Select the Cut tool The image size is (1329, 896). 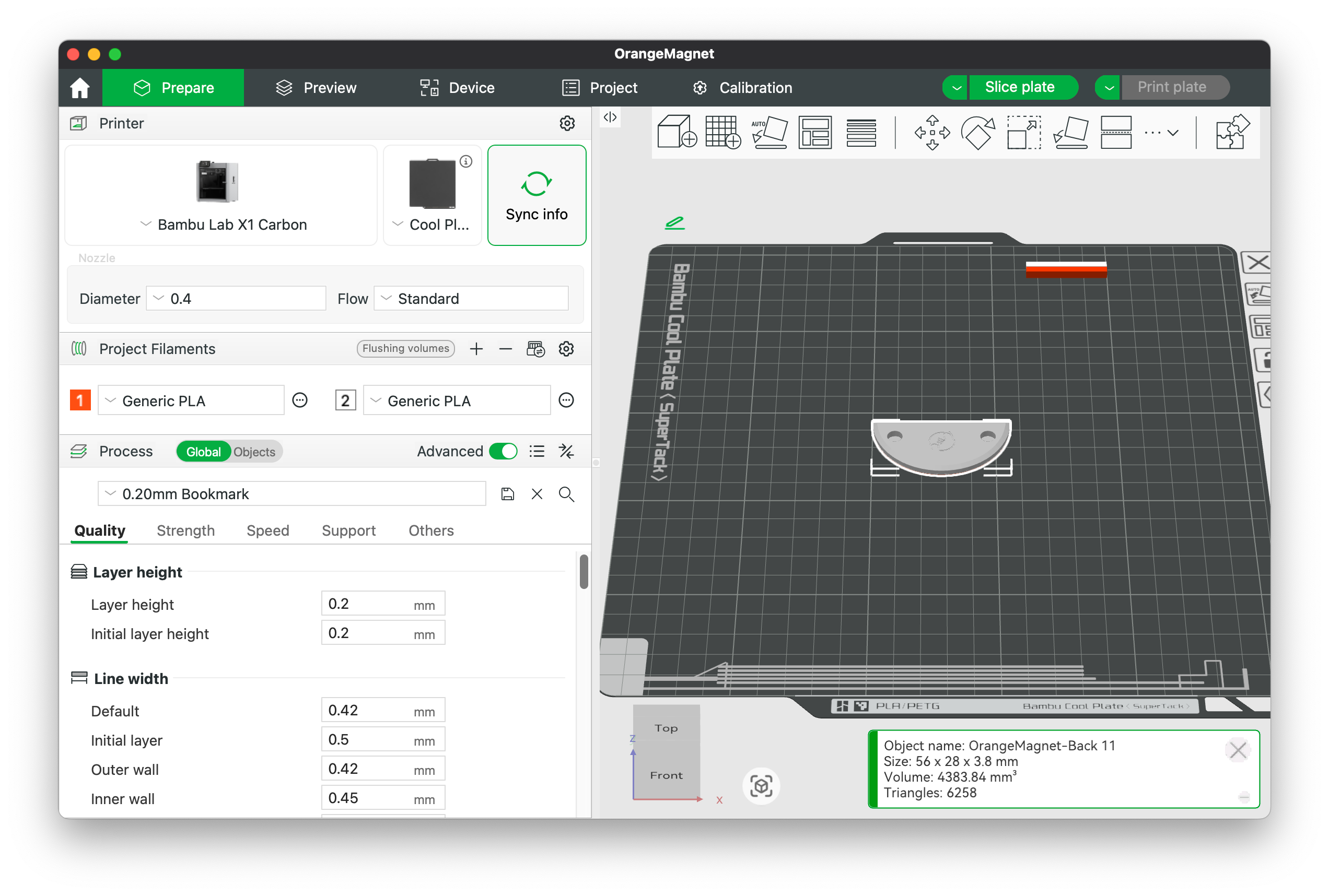[1116, 132]
